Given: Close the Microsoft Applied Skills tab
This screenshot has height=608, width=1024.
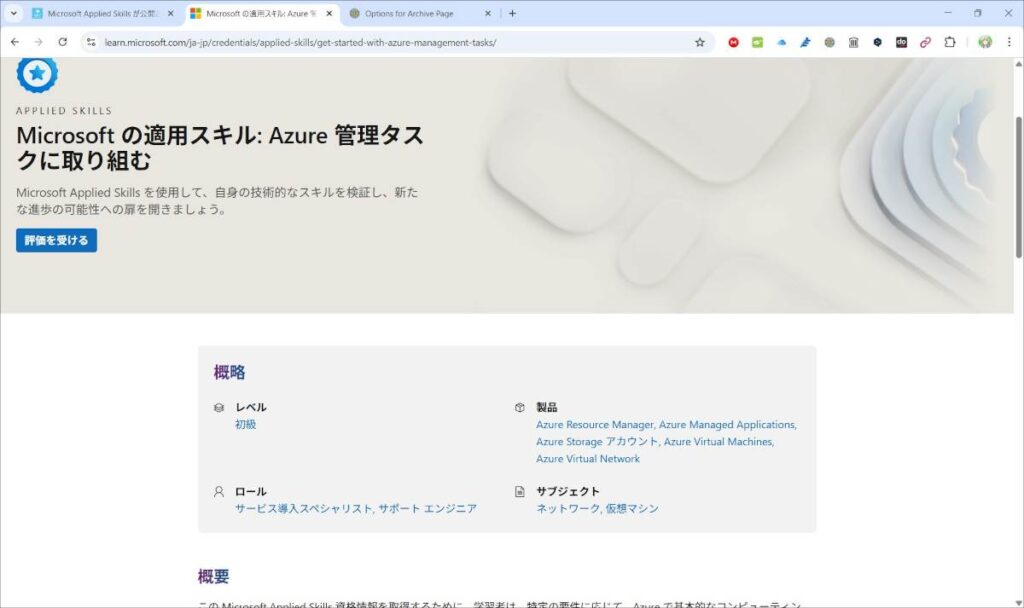Looking at the screenshot, I should pyautogui.click(x=171, y=13).
